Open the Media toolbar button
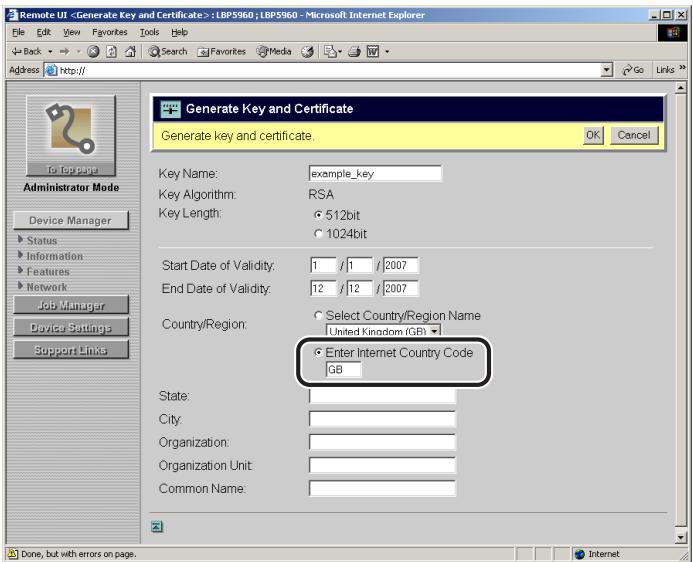 [x=274, y=52]
